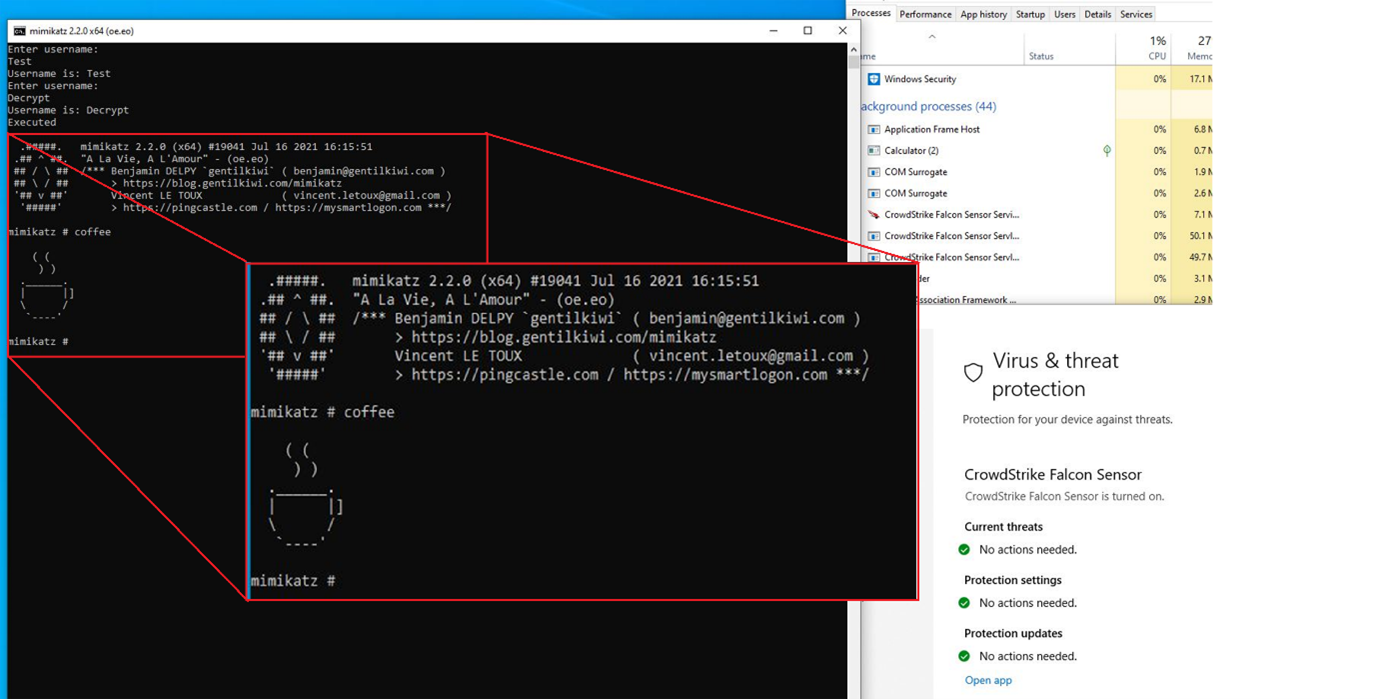Click 'Protection for your device against threats.' text
The image size is (1377, 699).
coord(1067,420)
